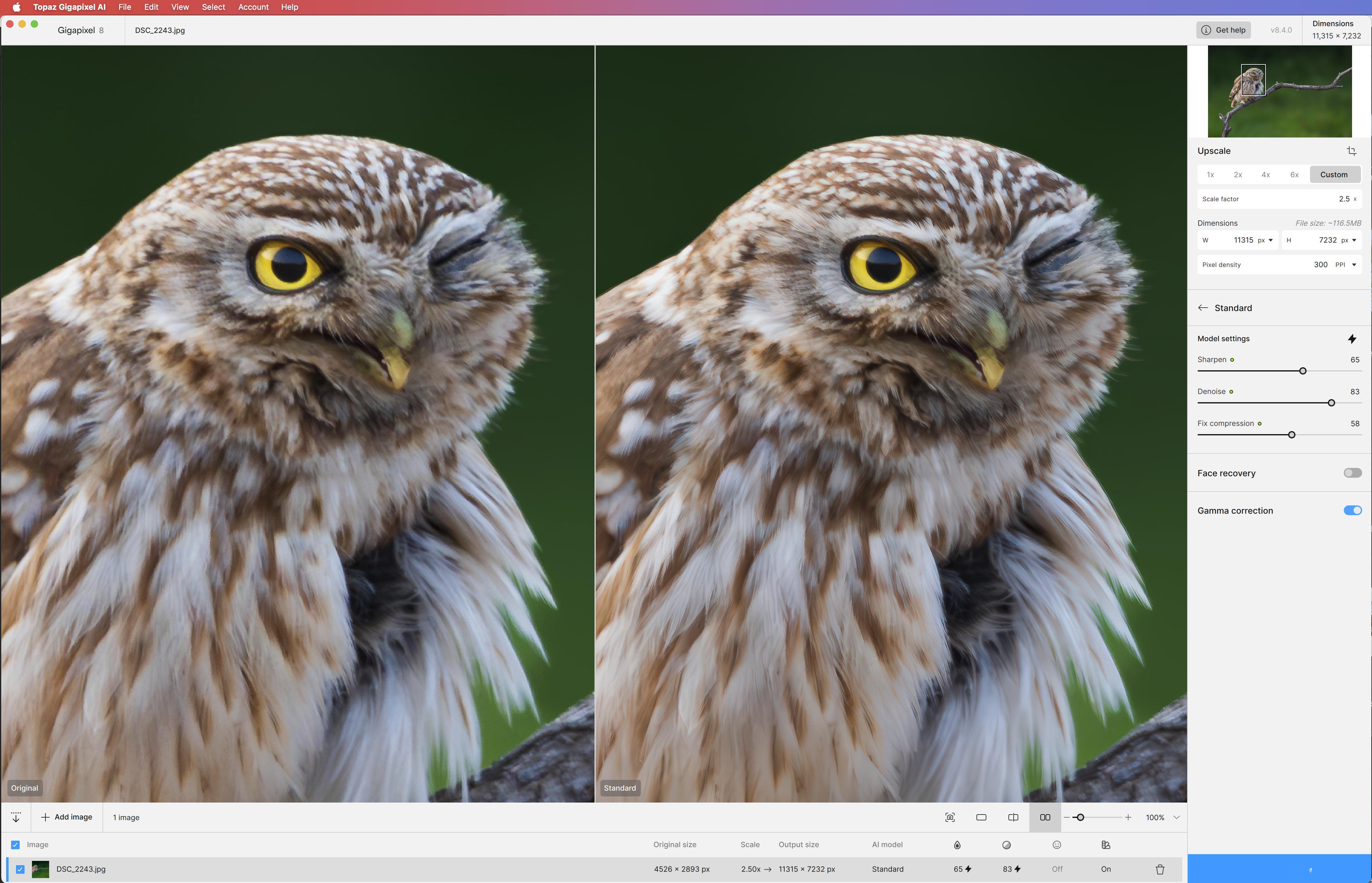Viewport: 1372px width, 883px height.
Task: Click the On gamma value in row
Action: [x=1106, y=869]
